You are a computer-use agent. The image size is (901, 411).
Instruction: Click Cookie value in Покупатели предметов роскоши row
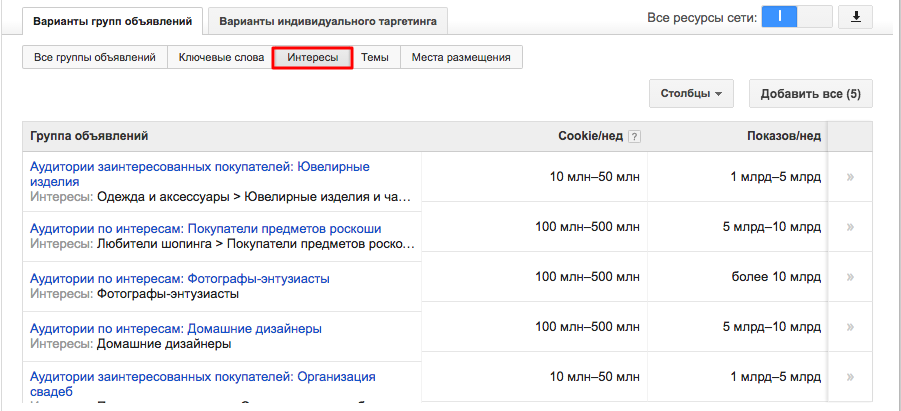tap(587, 227)
